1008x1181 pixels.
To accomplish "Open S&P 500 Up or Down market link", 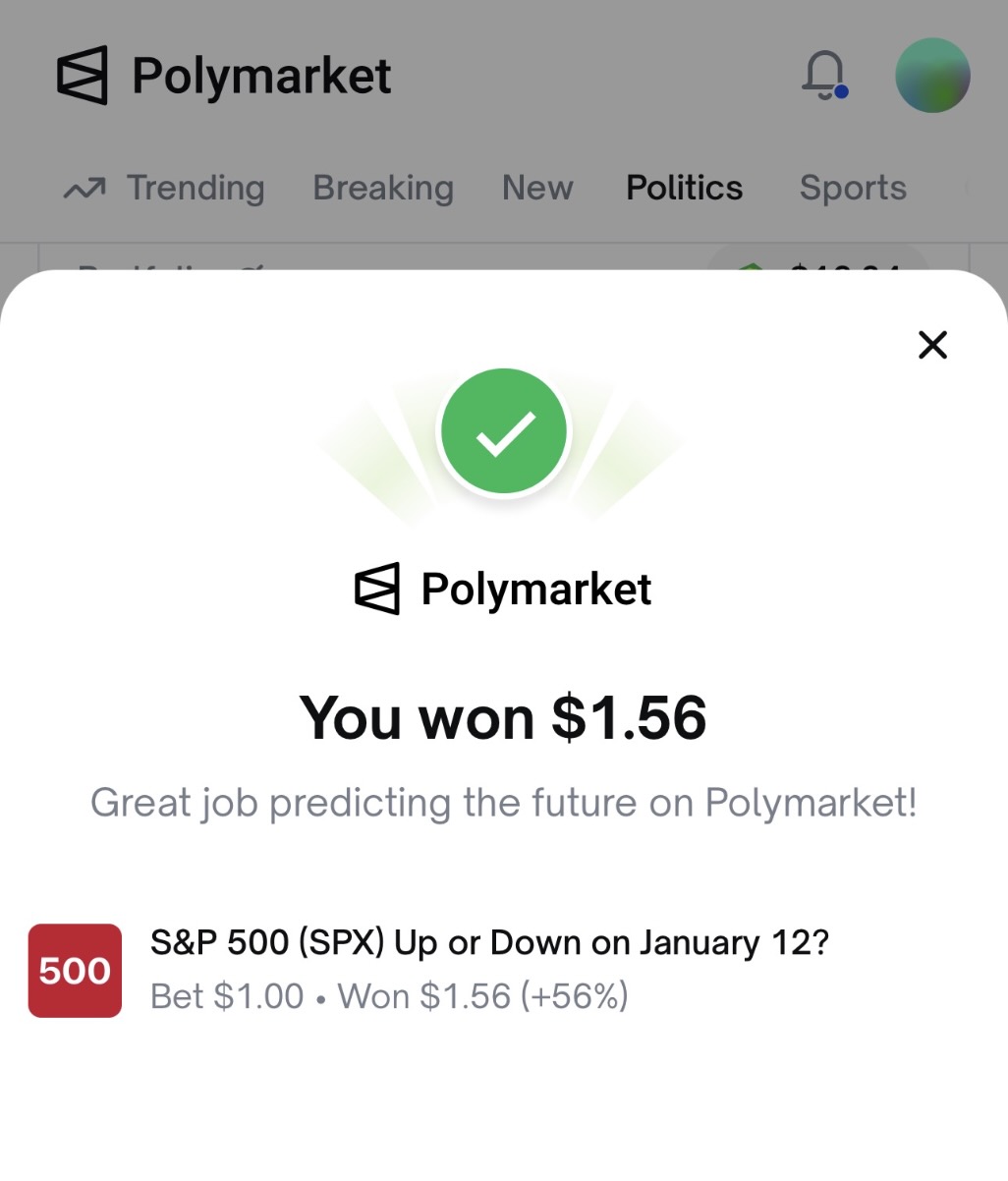I will (x=489, y=943).
